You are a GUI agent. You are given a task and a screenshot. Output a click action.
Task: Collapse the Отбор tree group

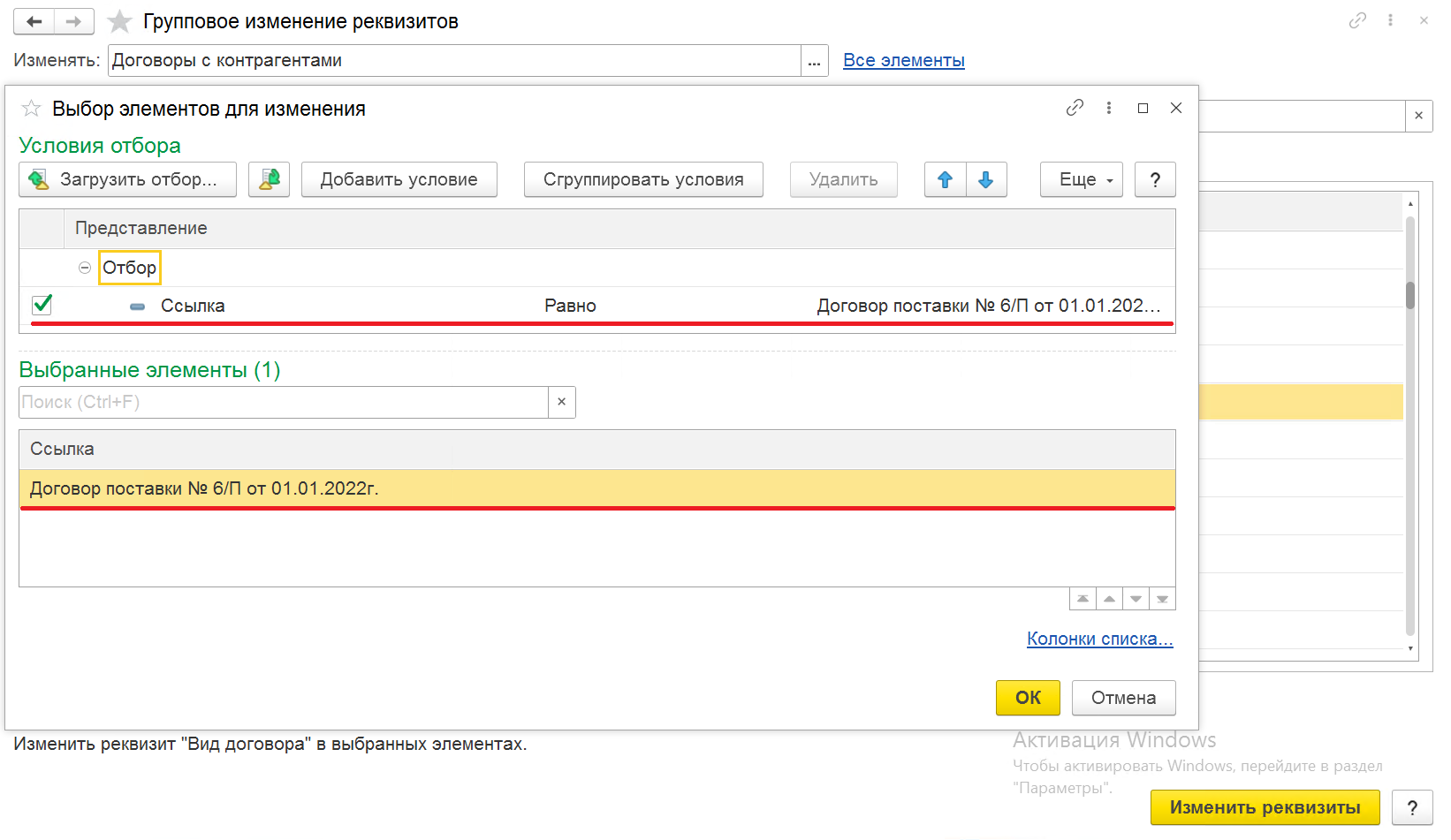(x=85, y=268)
